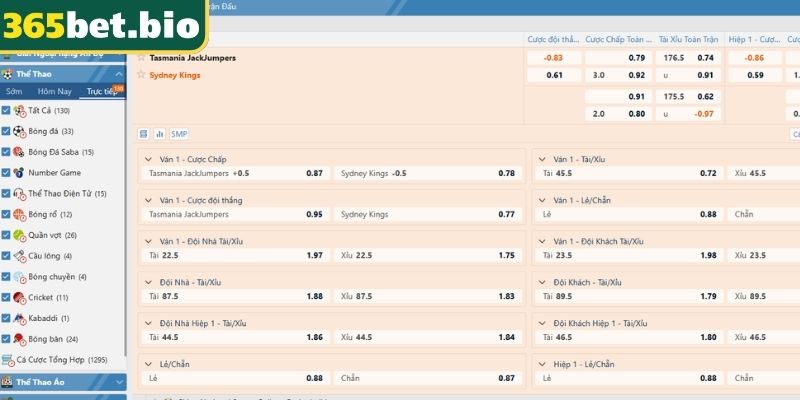Click the Tất Cả sports balls icon

(x=20, y=111)
